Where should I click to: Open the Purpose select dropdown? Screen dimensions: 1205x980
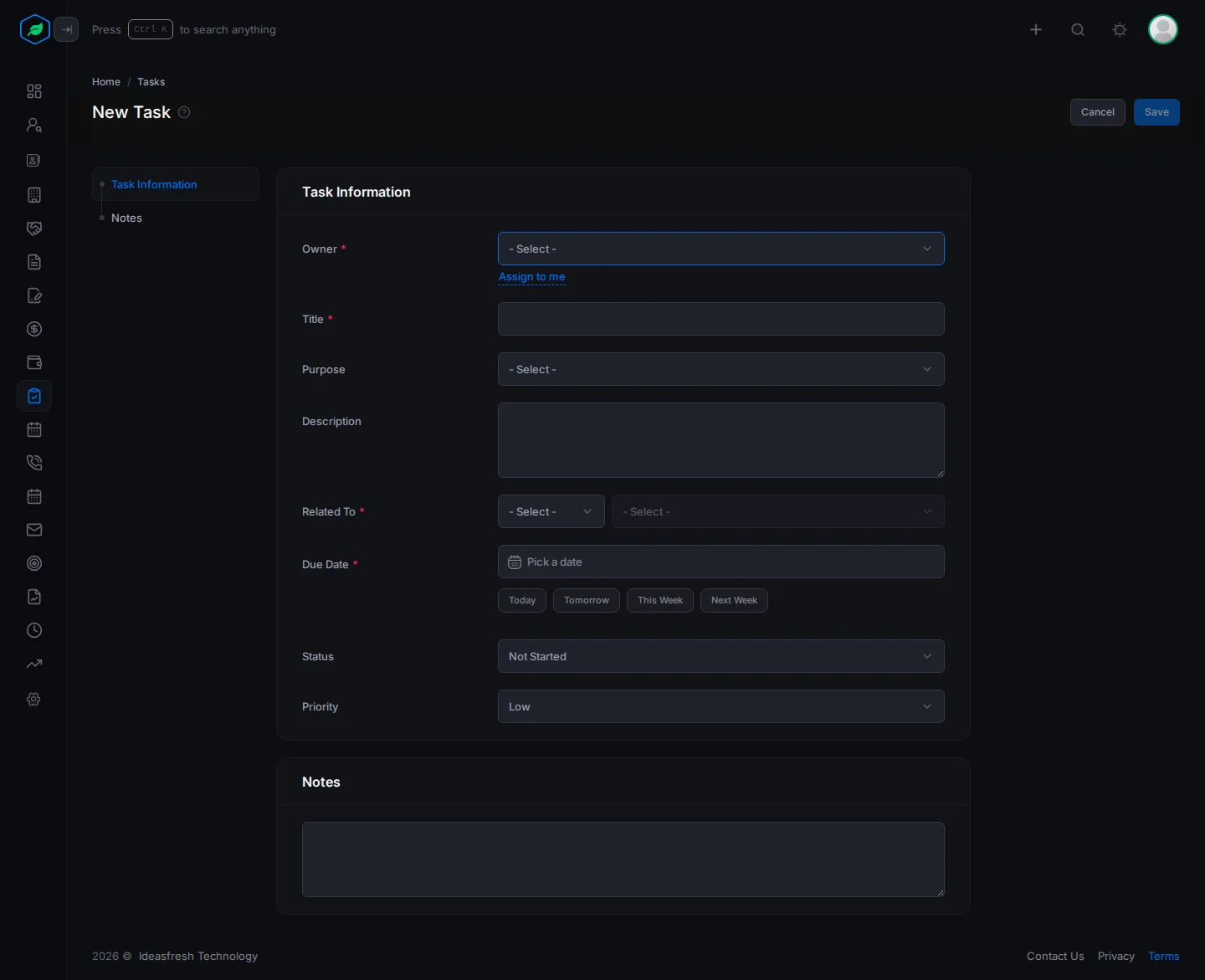pyautogui.click(x=721, y=369)
